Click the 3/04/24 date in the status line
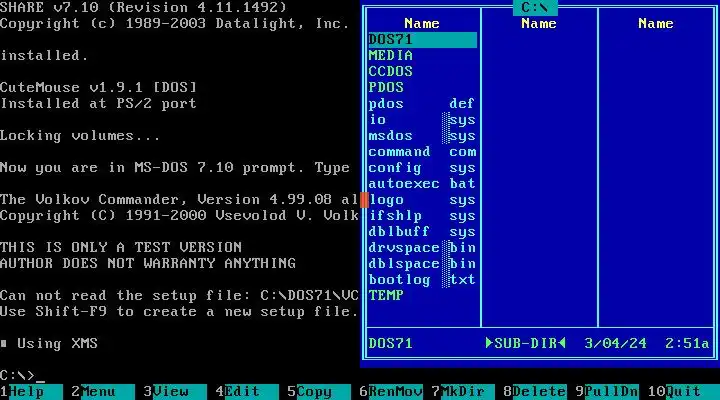Viewport: 720px width, 400px height. 616,344
